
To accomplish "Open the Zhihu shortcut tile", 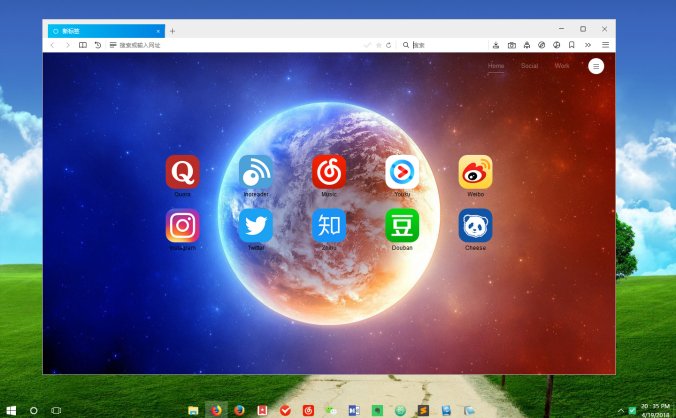I will (329, 225).
